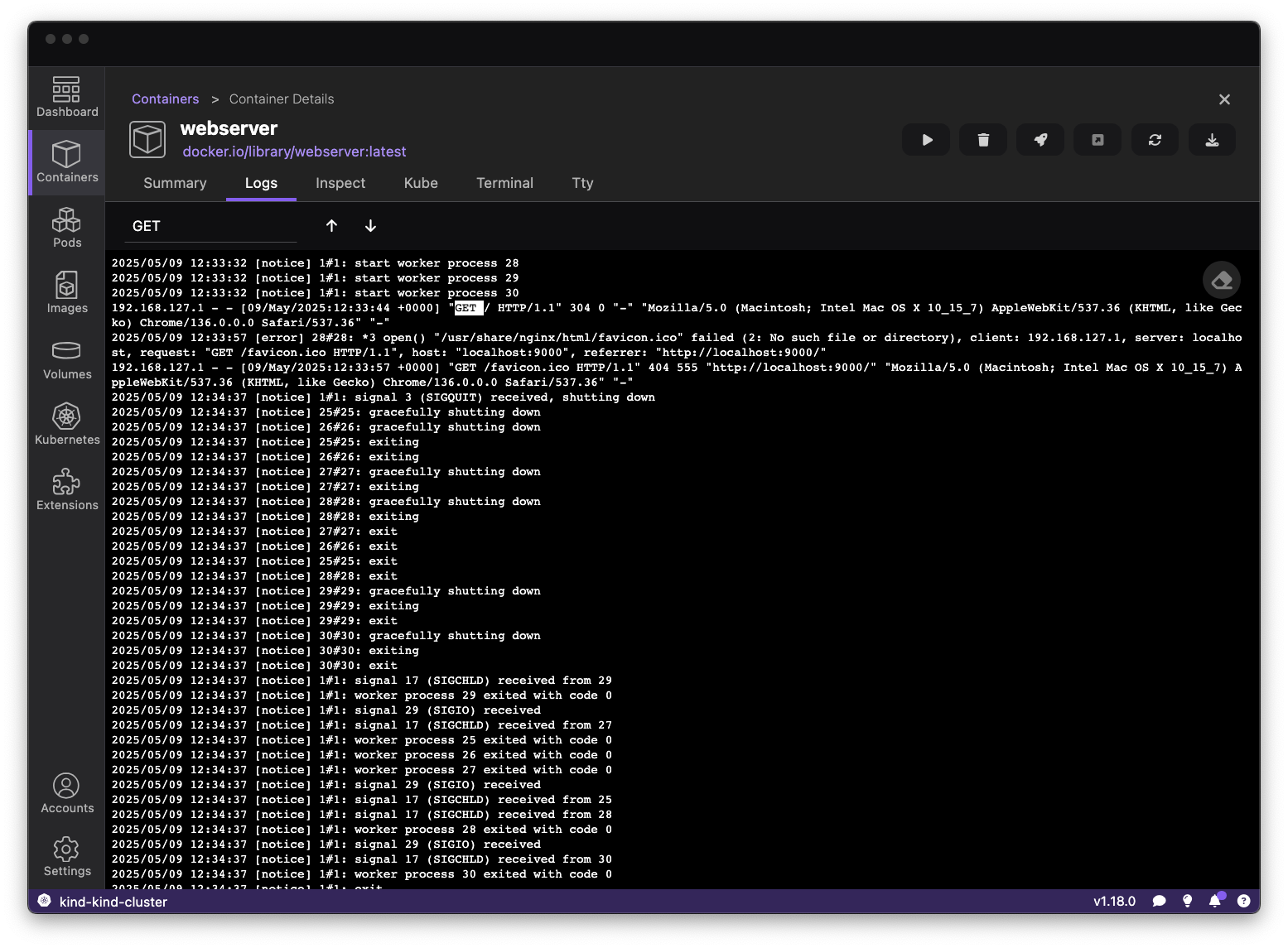Open the Images panel
Viewport: 1288px width, 948px height.
click(x=66, y=292)
